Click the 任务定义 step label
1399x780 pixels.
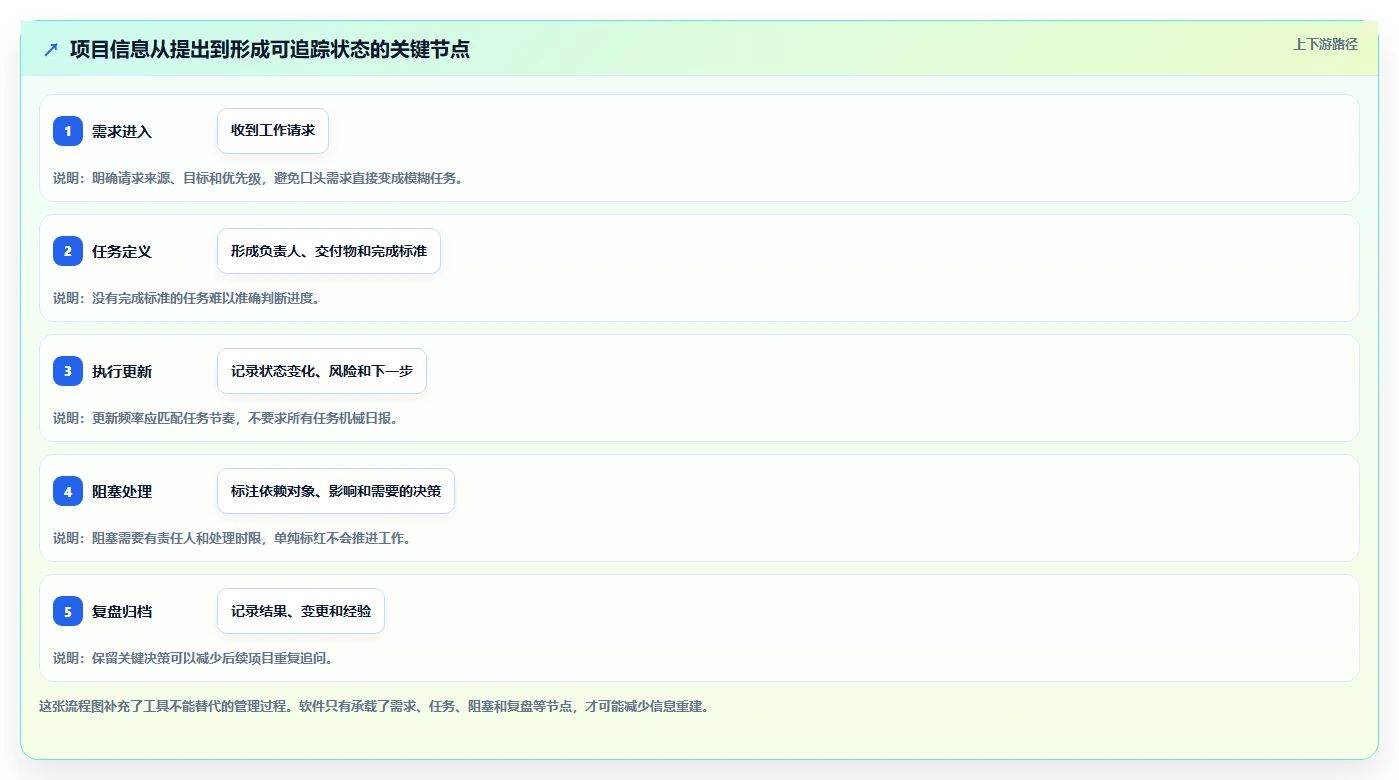pos(122,251)
